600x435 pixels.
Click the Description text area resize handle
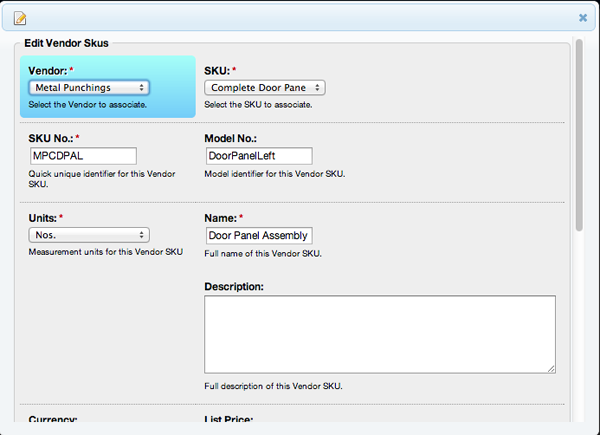coord(551,369)
